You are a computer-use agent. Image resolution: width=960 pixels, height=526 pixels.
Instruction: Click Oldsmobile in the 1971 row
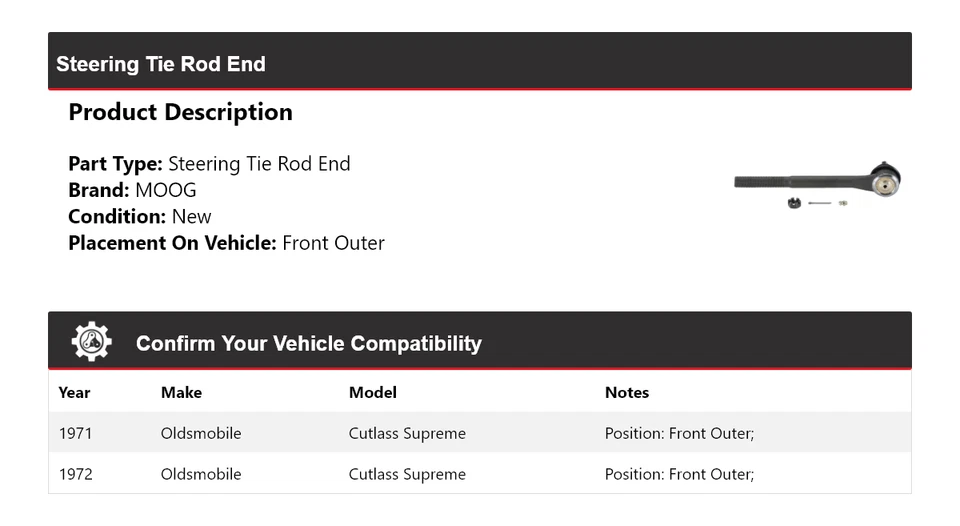click(x=201, y=433)
